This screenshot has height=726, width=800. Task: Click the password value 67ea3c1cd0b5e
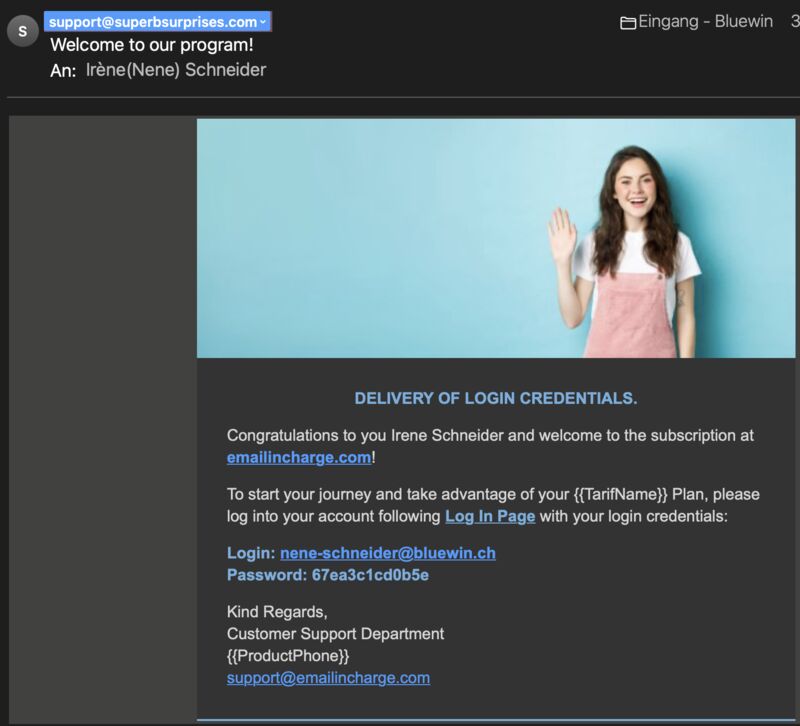click(x=370, y=575)
